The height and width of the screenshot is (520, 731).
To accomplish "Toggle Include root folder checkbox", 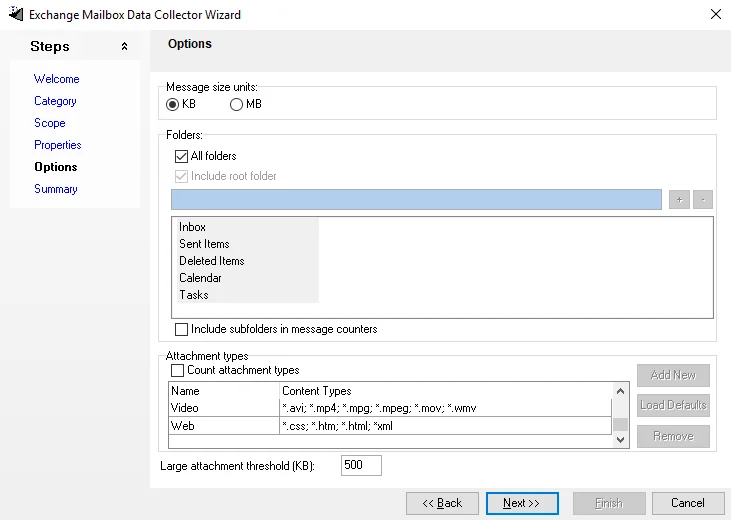I will pos(181,176).
